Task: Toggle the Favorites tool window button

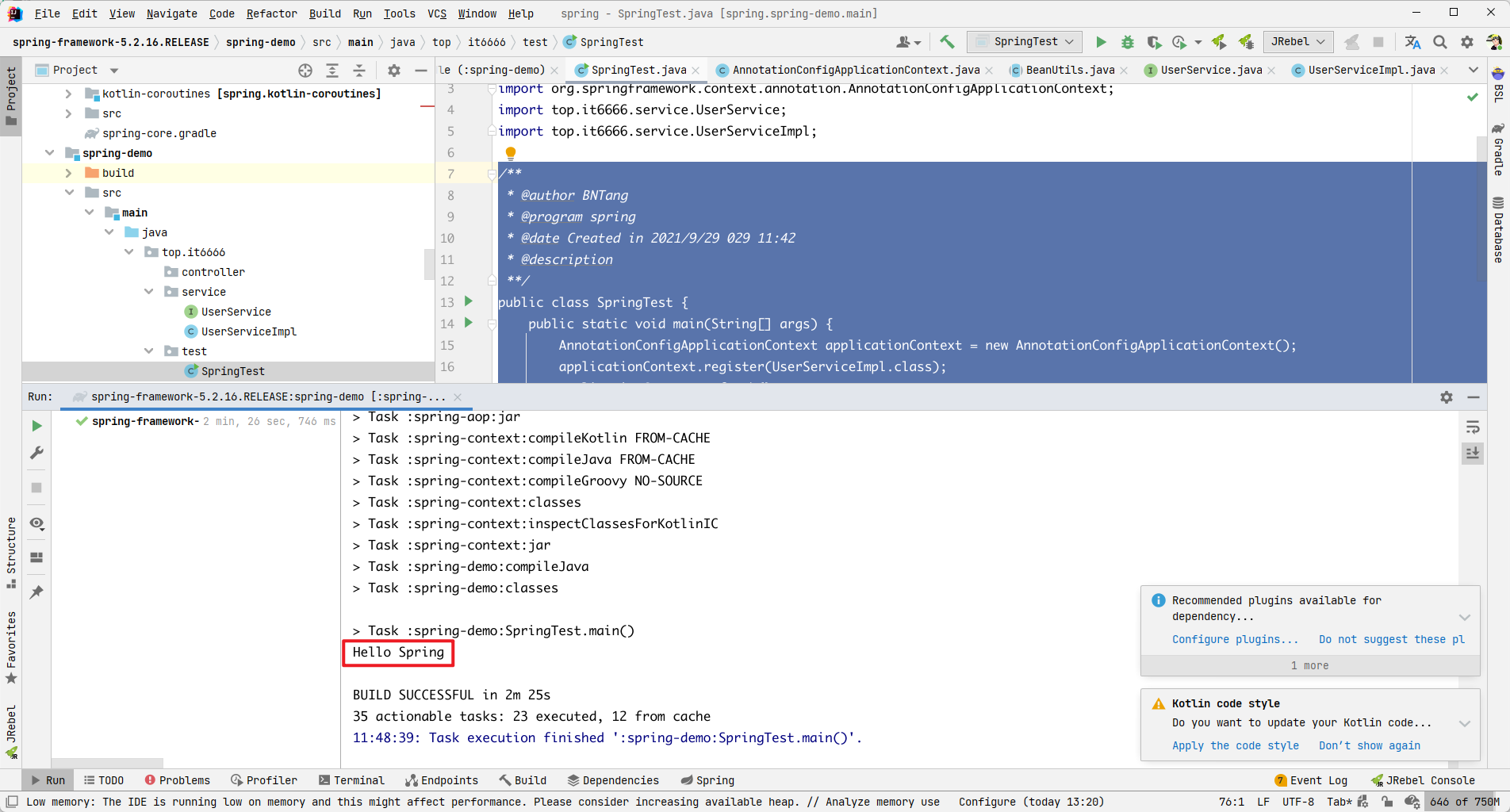Action: tap(11, 648)
